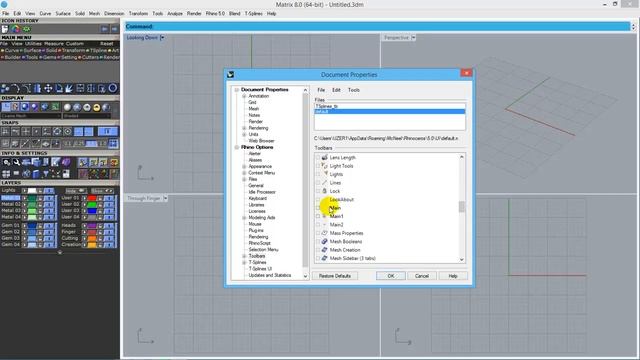Expand the Context Menu tree node
Screen dimensions: 640x360
point(244,173)
